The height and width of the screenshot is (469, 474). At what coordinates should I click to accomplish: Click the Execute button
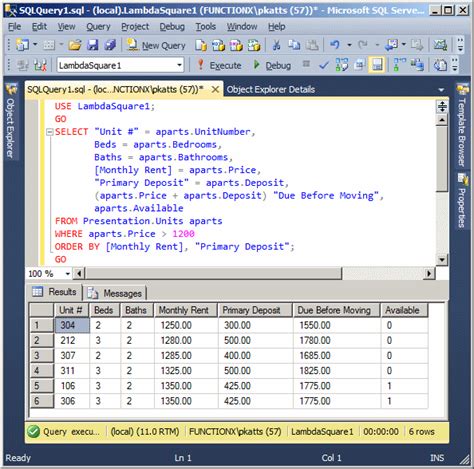point(219,65)
